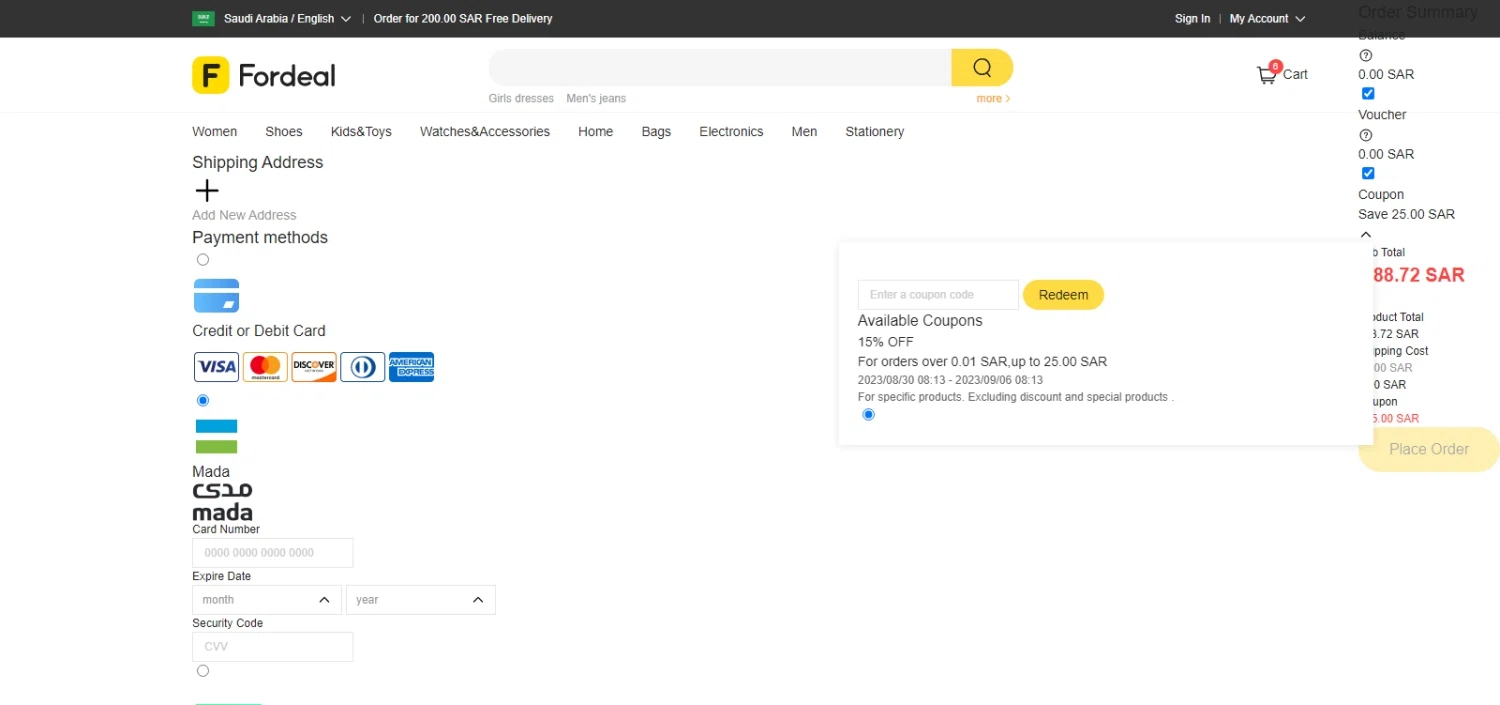Viewport: 1500px width, 705px height.
Task: Click the yellow search magnifier button
Action: click(x=982, y=67)
